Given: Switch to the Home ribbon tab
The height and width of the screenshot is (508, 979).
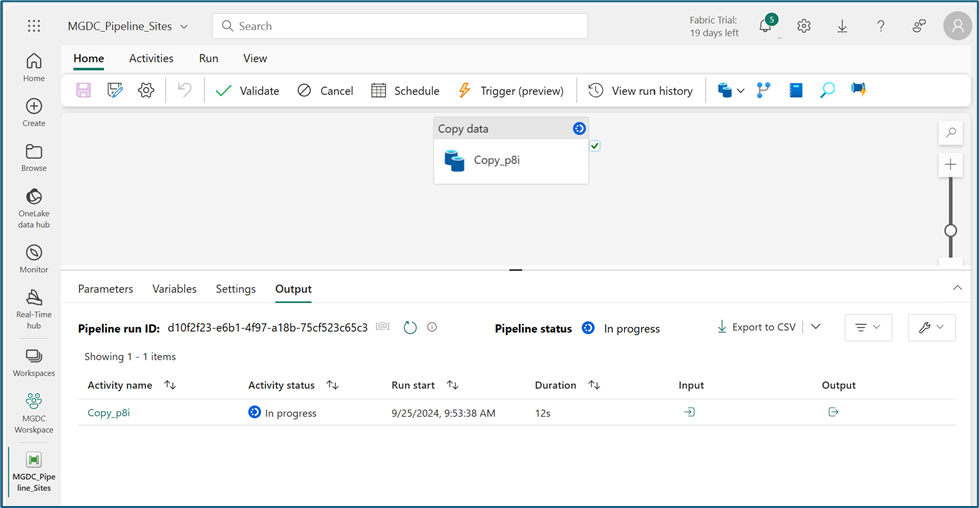Looking at the screenshot, I should tap(89, 58).
